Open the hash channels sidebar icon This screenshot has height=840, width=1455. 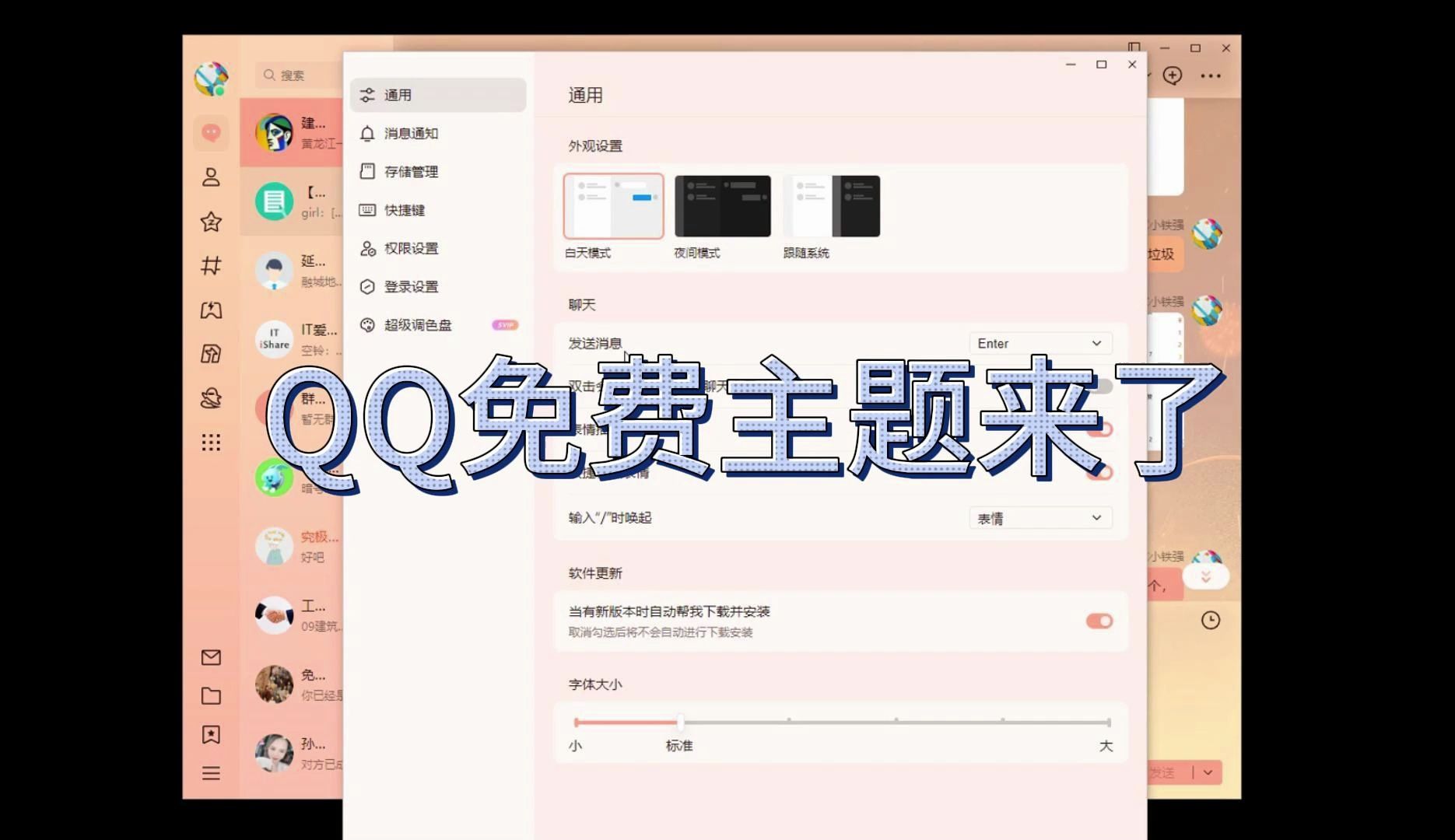click(211, 266)
